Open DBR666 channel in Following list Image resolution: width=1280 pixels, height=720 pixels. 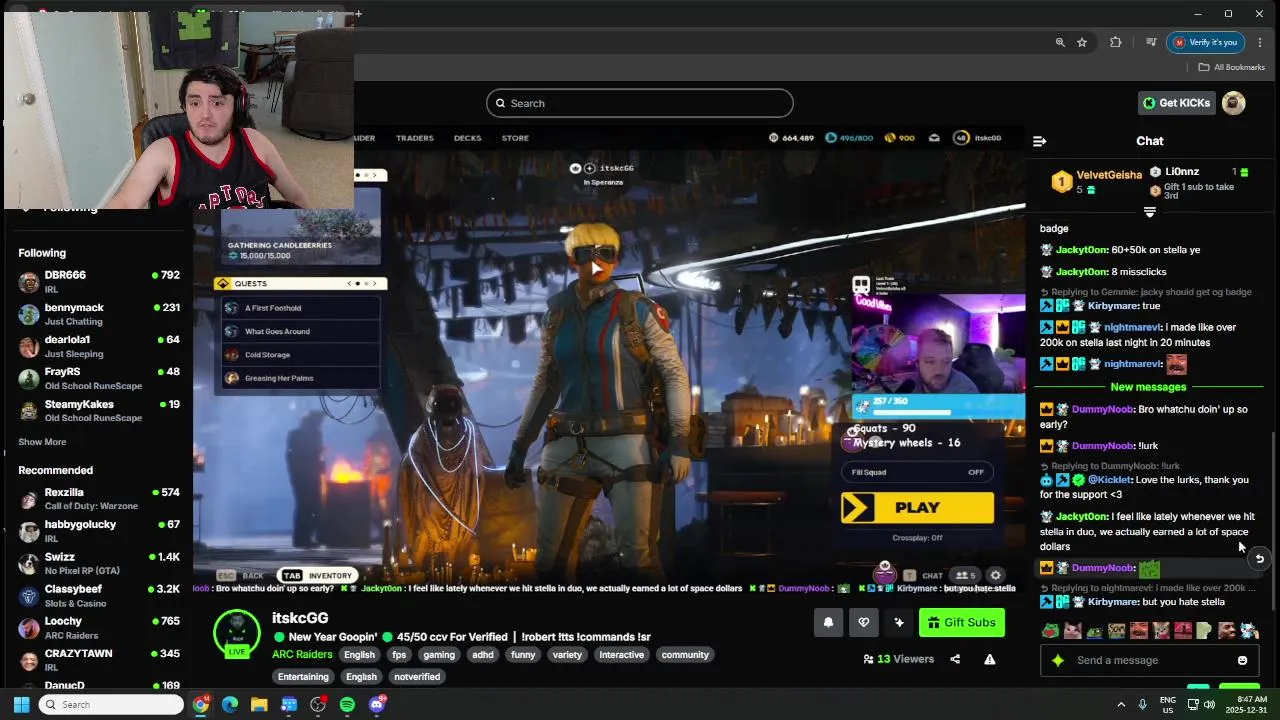98,281
